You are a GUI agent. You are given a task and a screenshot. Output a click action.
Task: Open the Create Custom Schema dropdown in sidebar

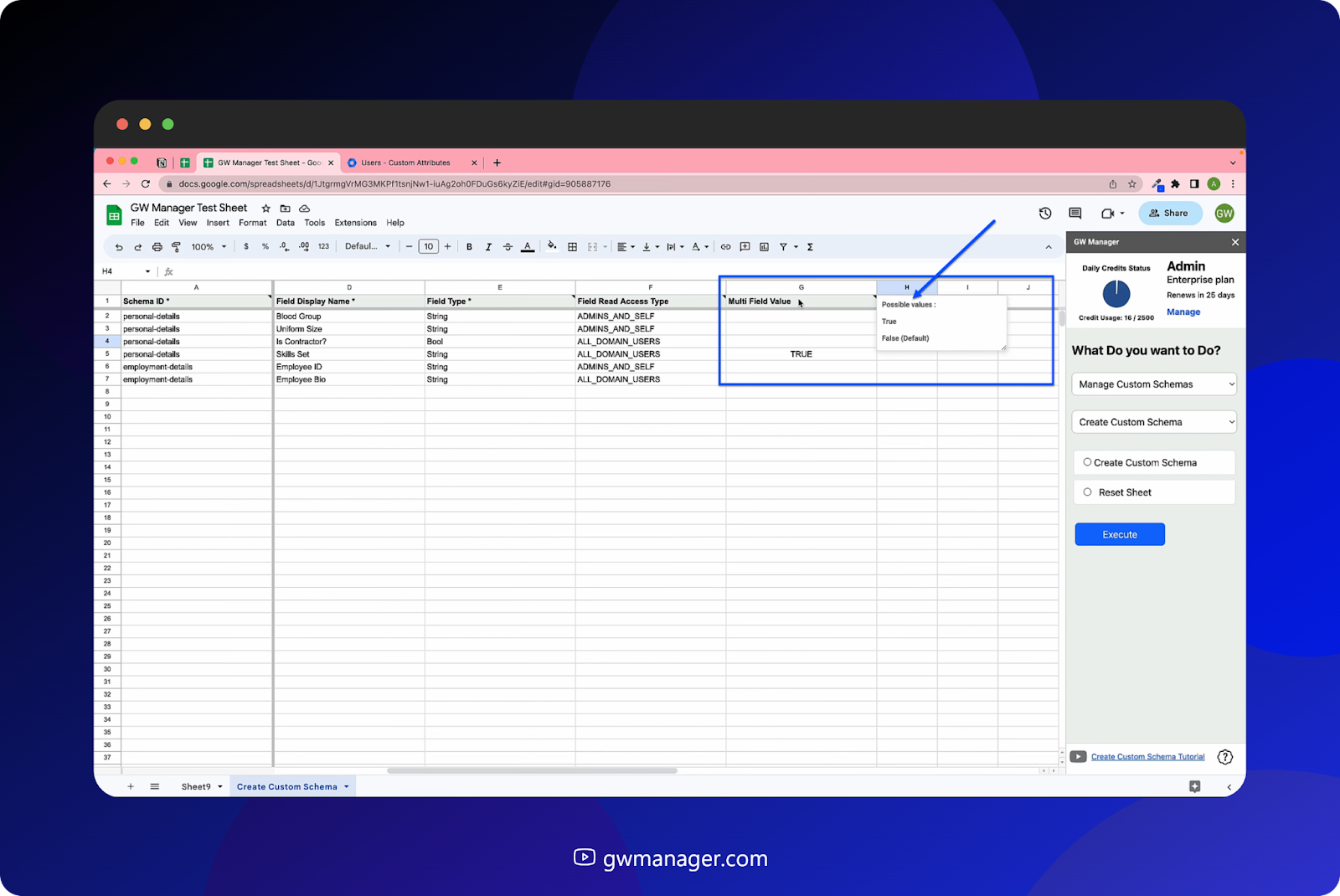pyautogui.click(x=1154, y=422)
